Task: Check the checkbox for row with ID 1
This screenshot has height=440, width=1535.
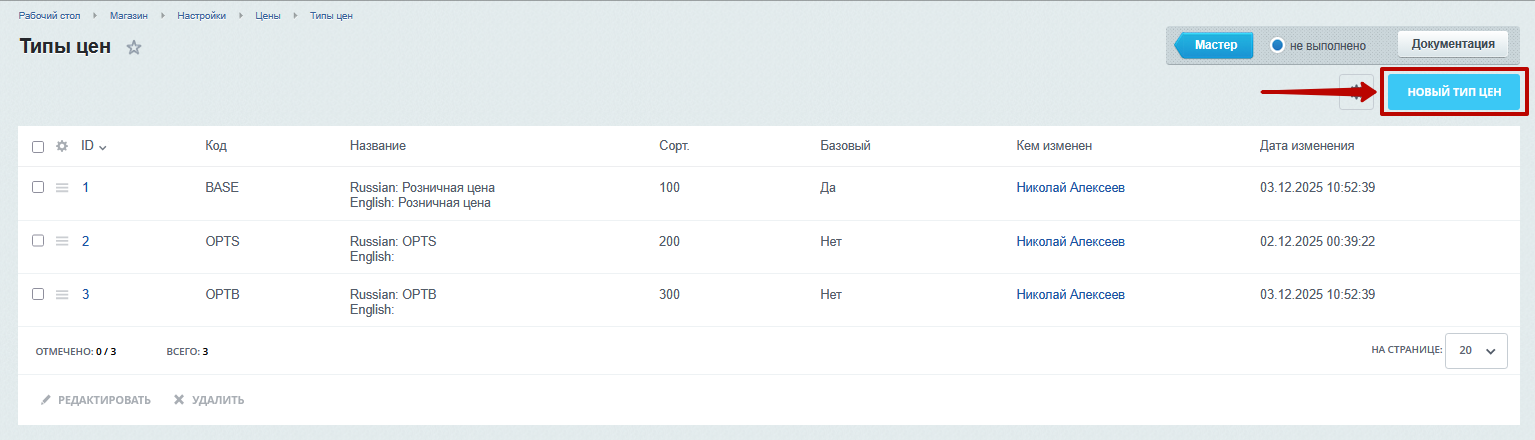Action: pyautogui.click(x=38, y=187)
